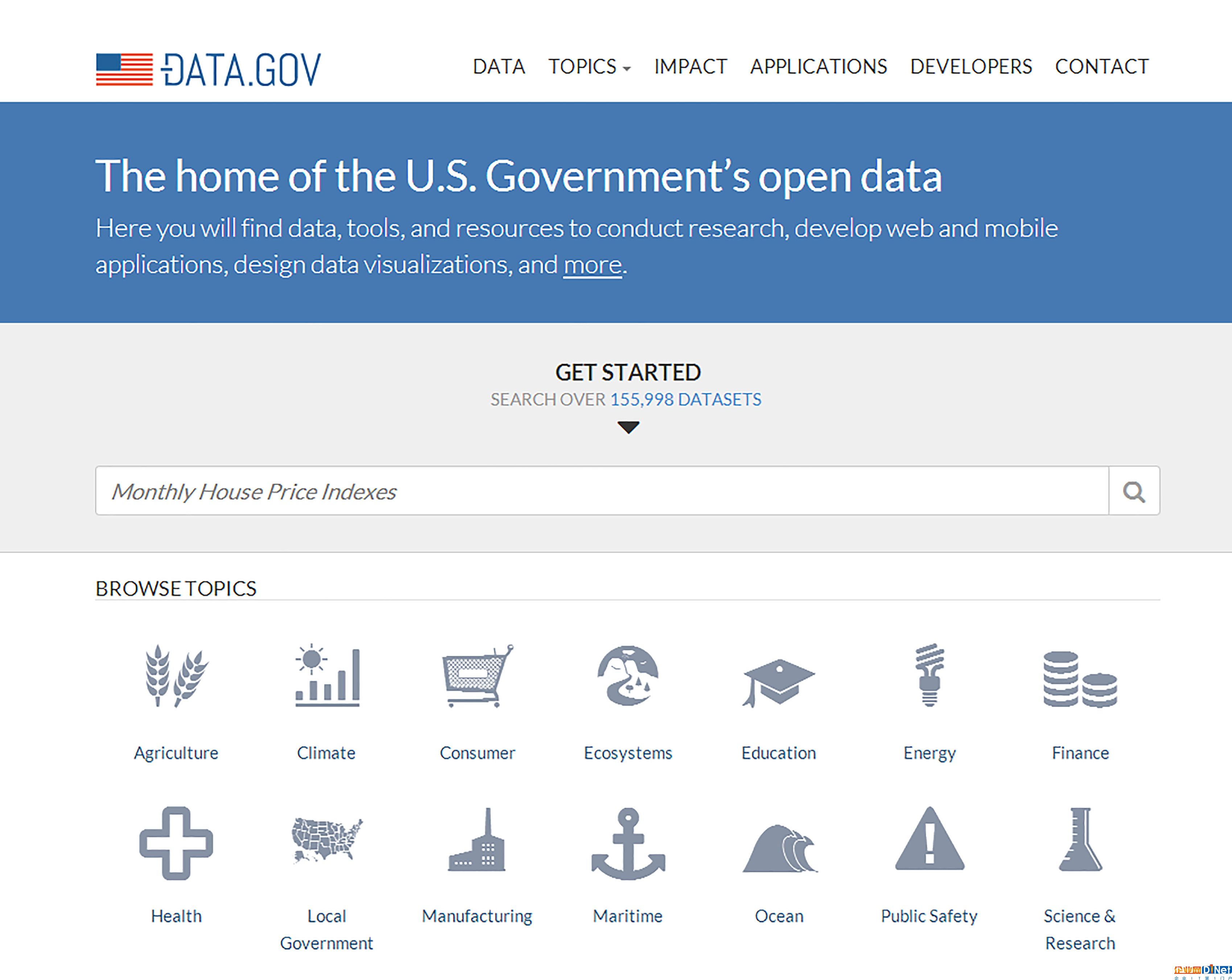Go to the IMPACT page
Viewport: 1232px width, 980px height.
[690, 67]
